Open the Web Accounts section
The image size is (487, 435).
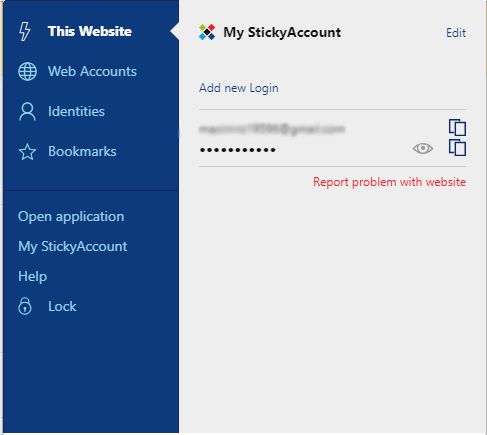coord(92,71)
